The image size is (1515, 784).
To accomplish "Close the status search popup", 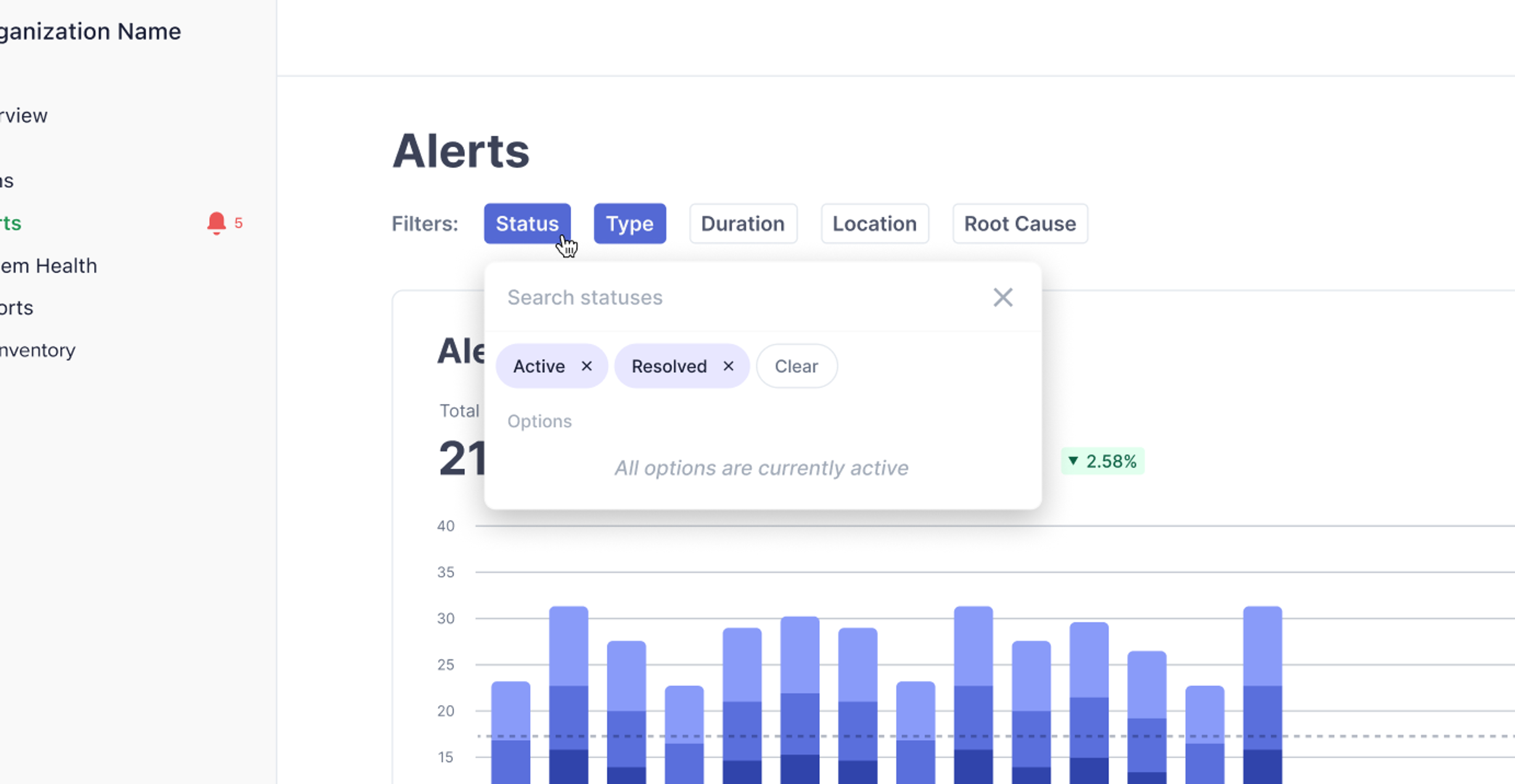I will pos(1003,297).
